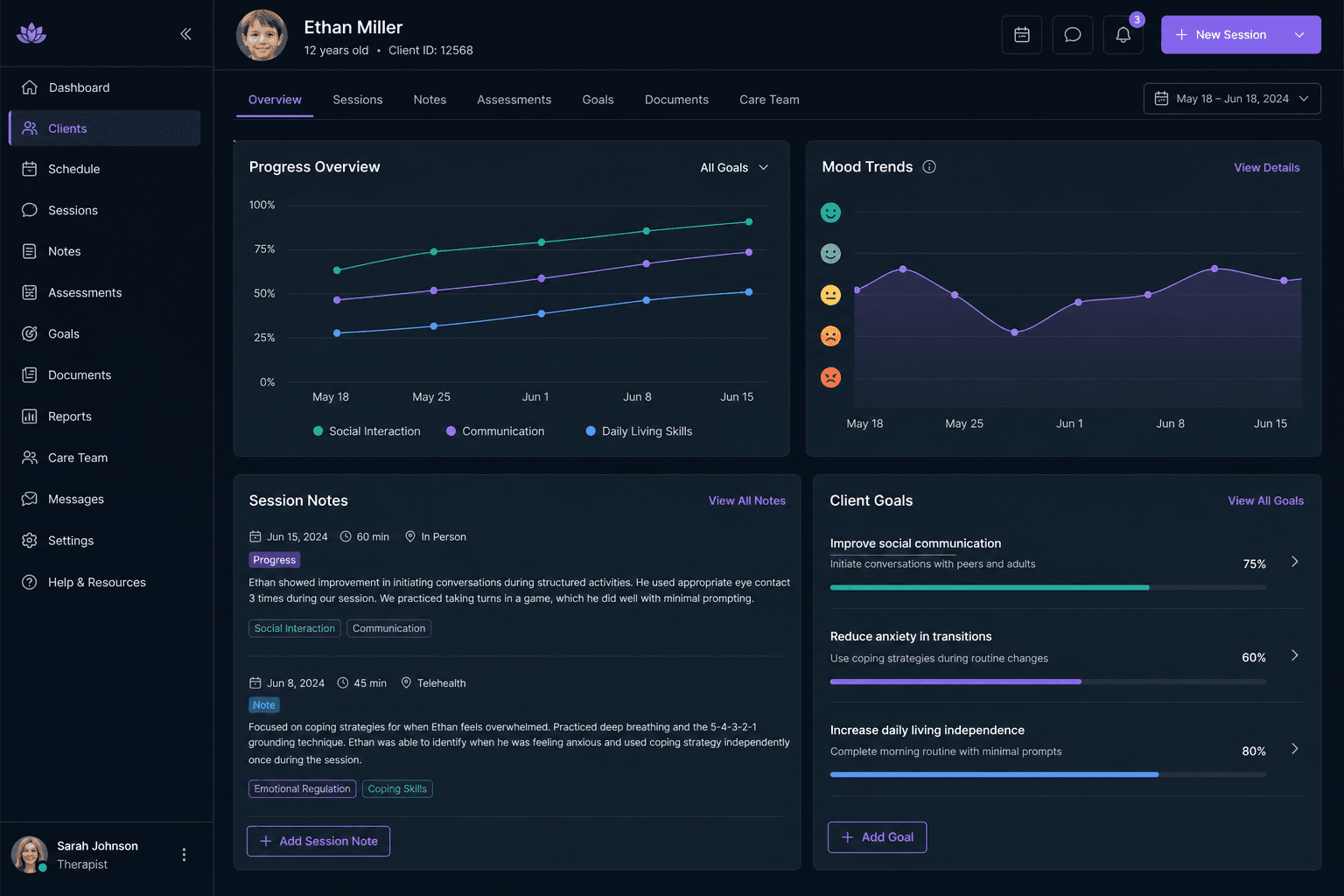Click the Reports chart icon
Viewport: 1344px width, 896px height.
tap(30, 416)
